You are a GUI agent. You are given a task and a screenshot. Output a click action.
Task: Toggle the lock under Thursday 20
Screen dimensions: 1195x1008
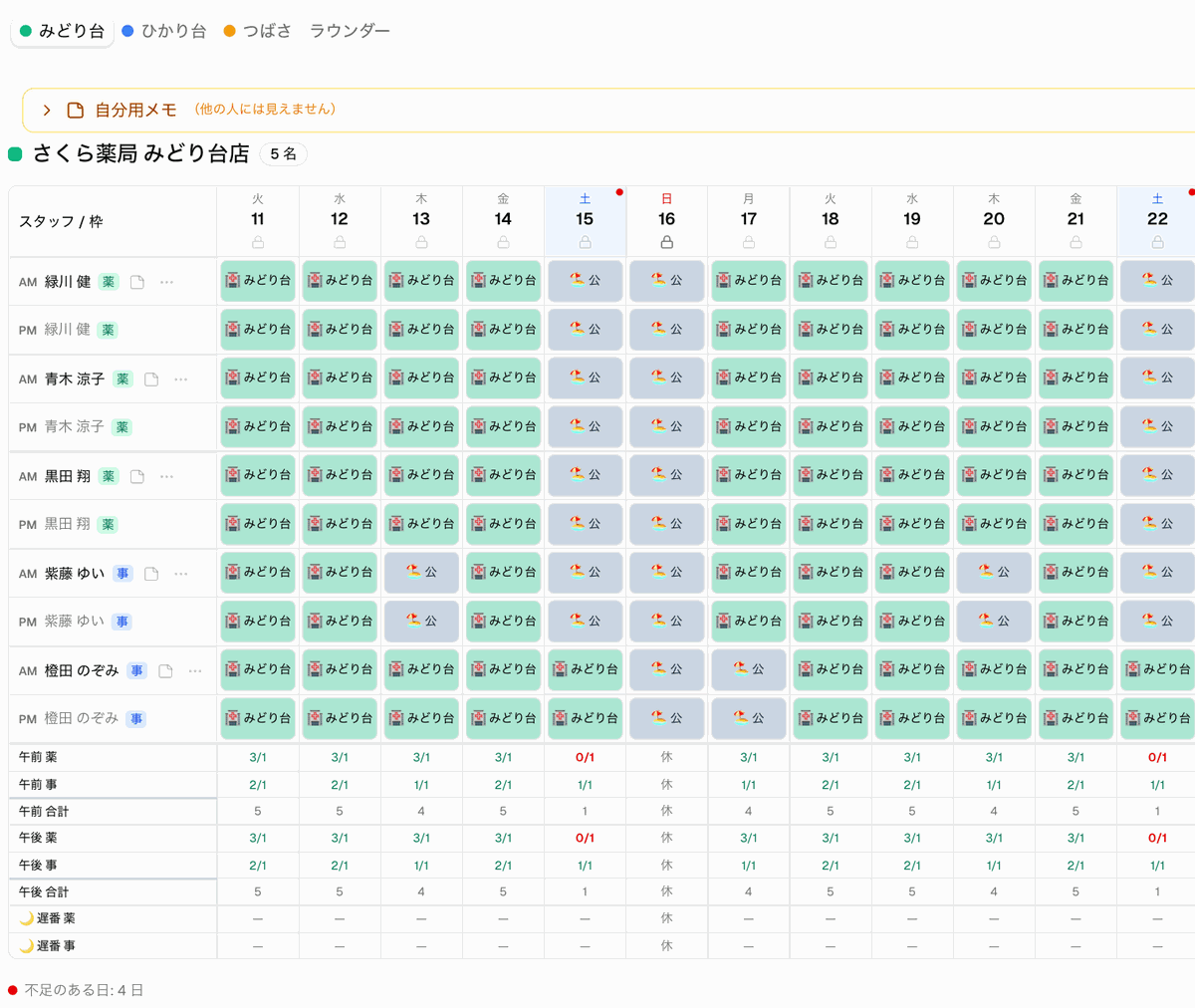click(x=994, y=242)
